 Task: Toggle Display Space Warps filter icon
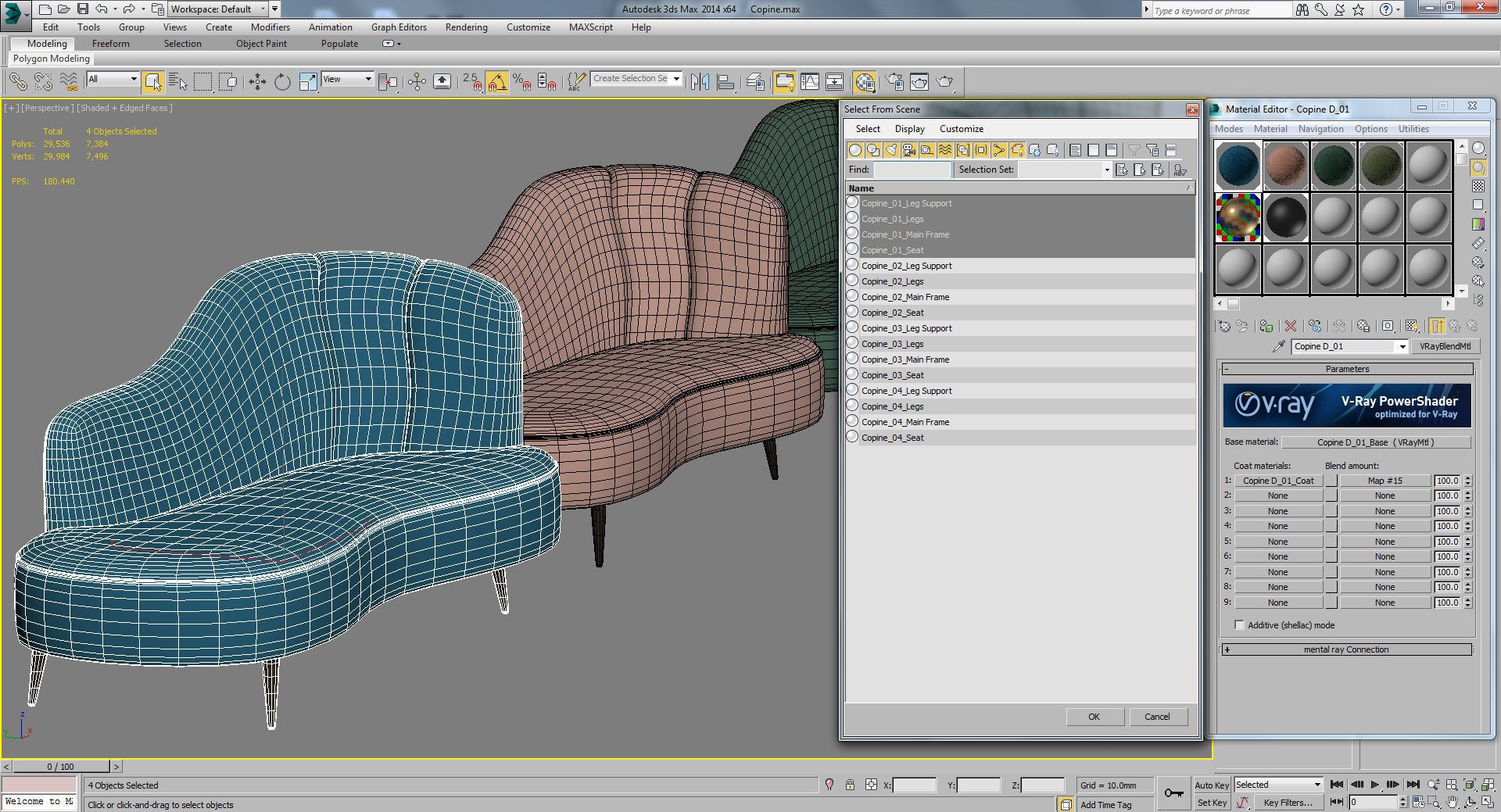pos(945,150)
